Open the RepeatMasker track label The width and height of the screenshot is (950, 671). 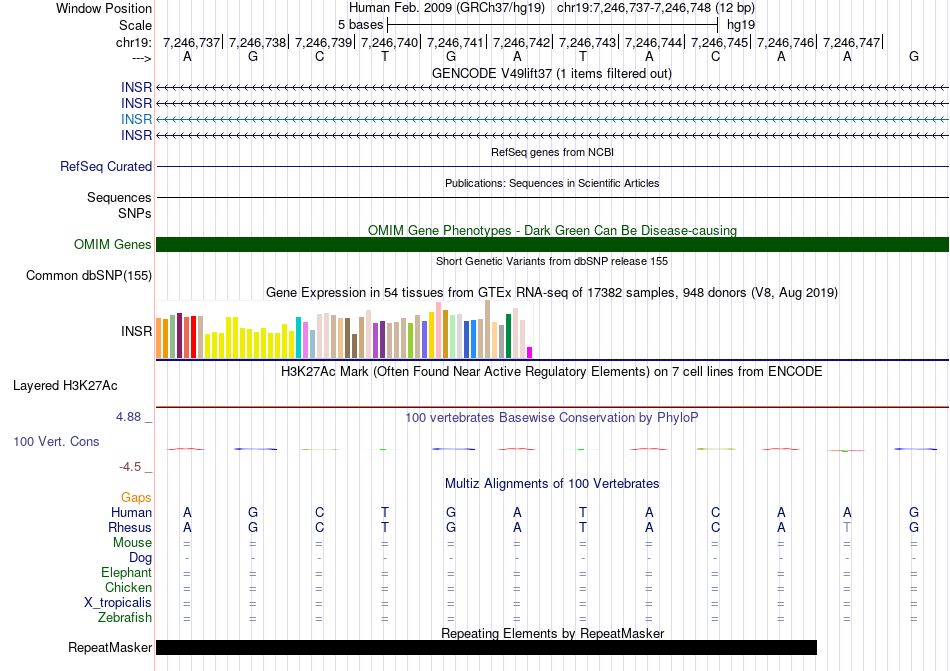click(109, 647)
